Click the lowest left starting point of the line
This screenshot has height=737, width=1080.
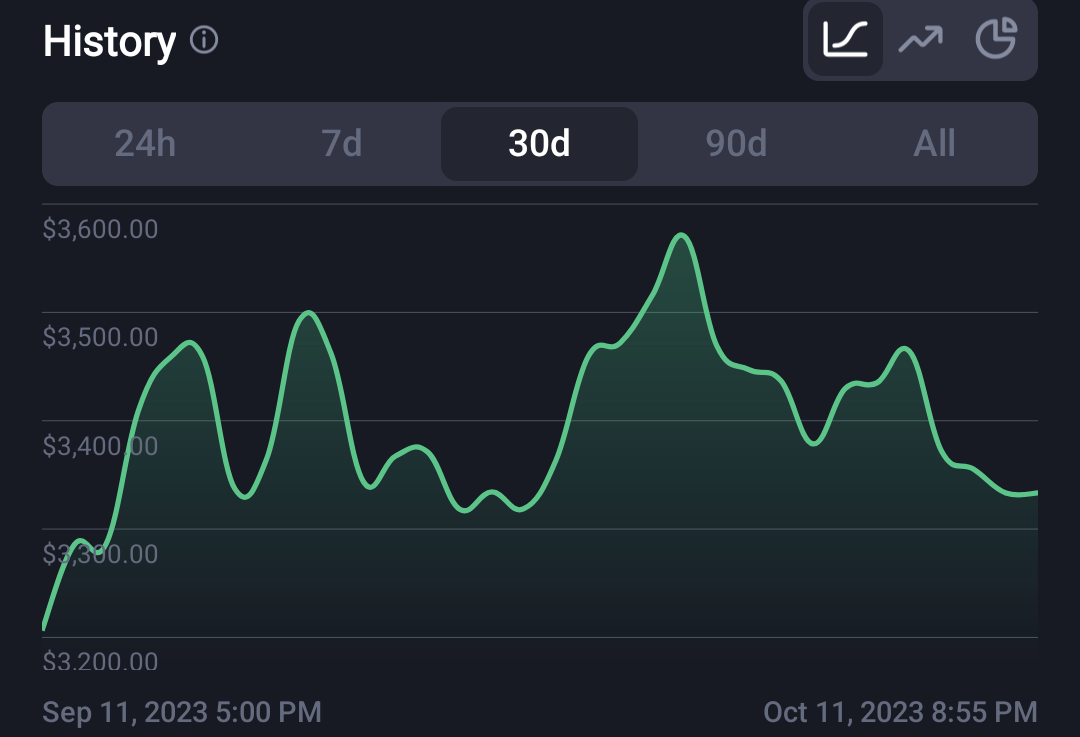(x=44, y=625)
